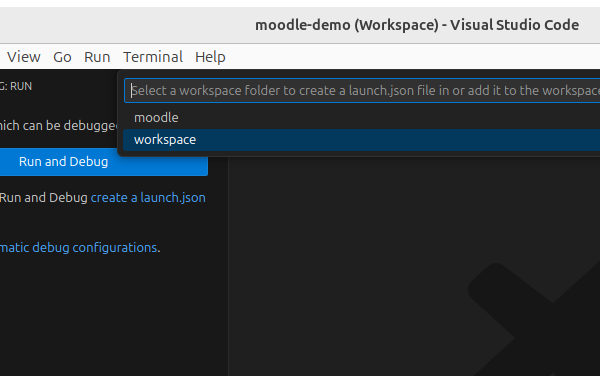
Task: Open the Help menu
Action: 210,57
